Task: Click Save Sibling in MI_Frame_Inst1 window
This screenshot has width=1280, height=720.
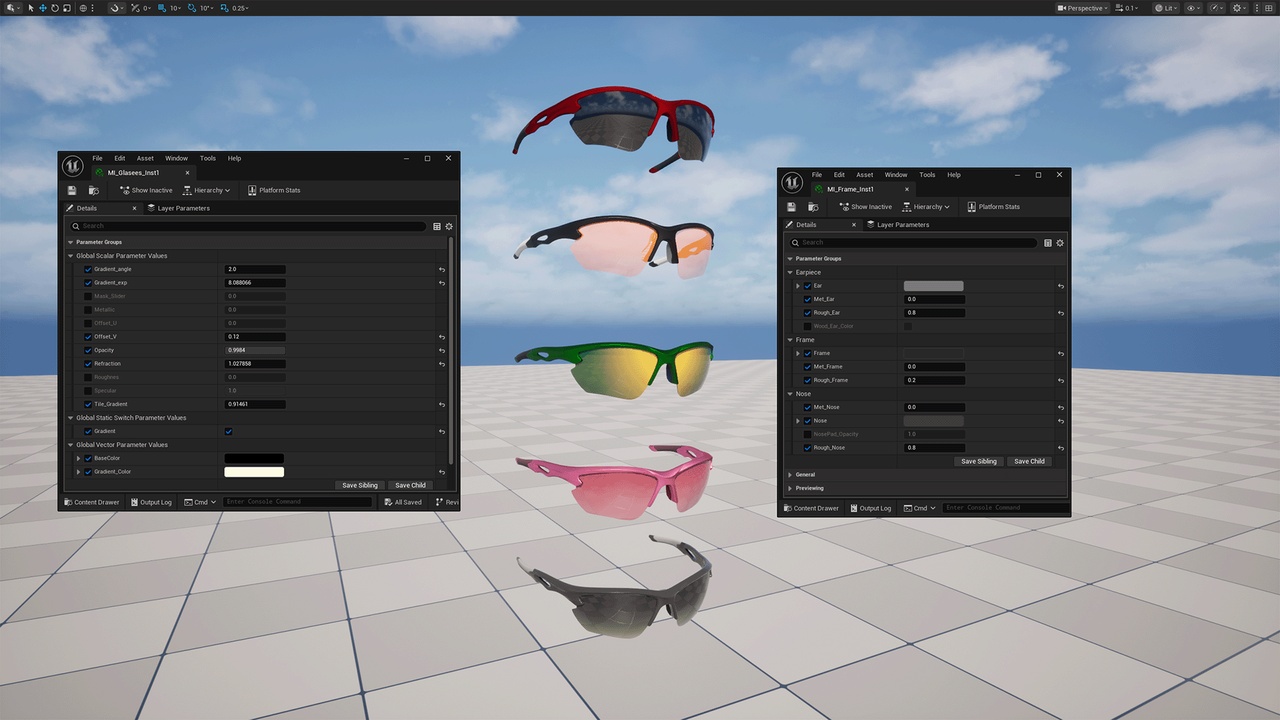Action: point(979,461)
